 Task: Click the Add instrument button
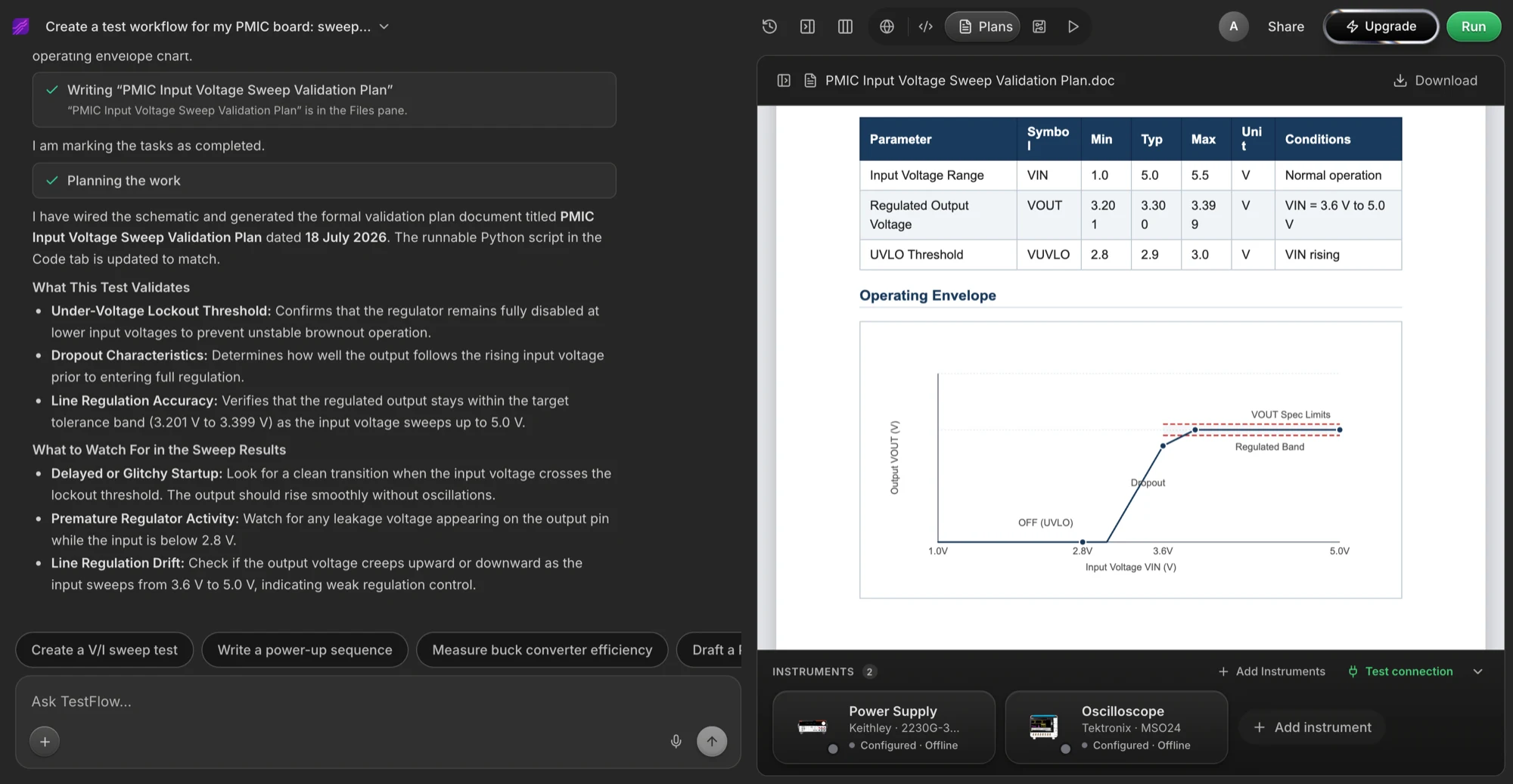pos(1313,727)
